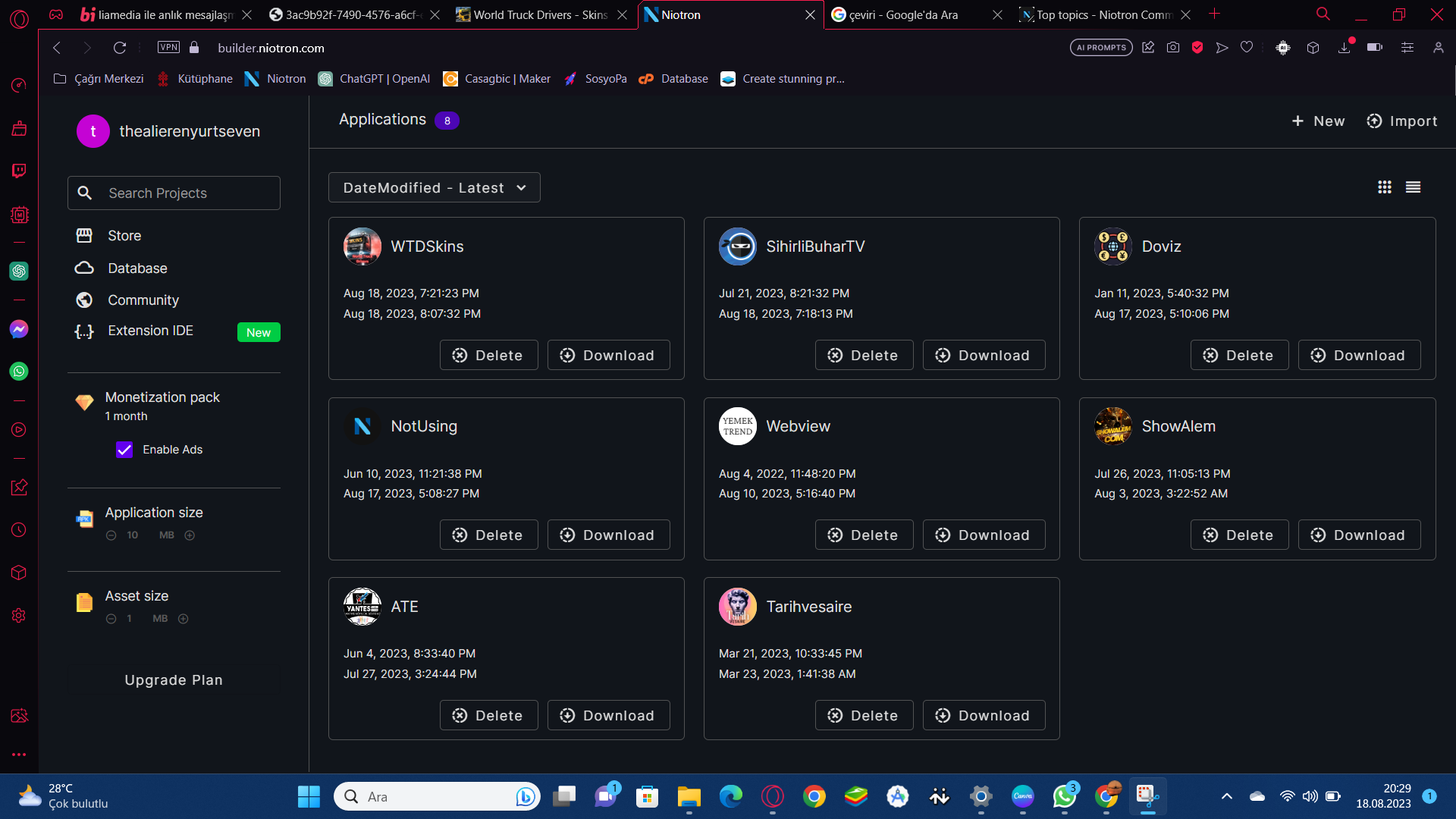Open Opera easy setup menu

click(x=1407, y=47)
